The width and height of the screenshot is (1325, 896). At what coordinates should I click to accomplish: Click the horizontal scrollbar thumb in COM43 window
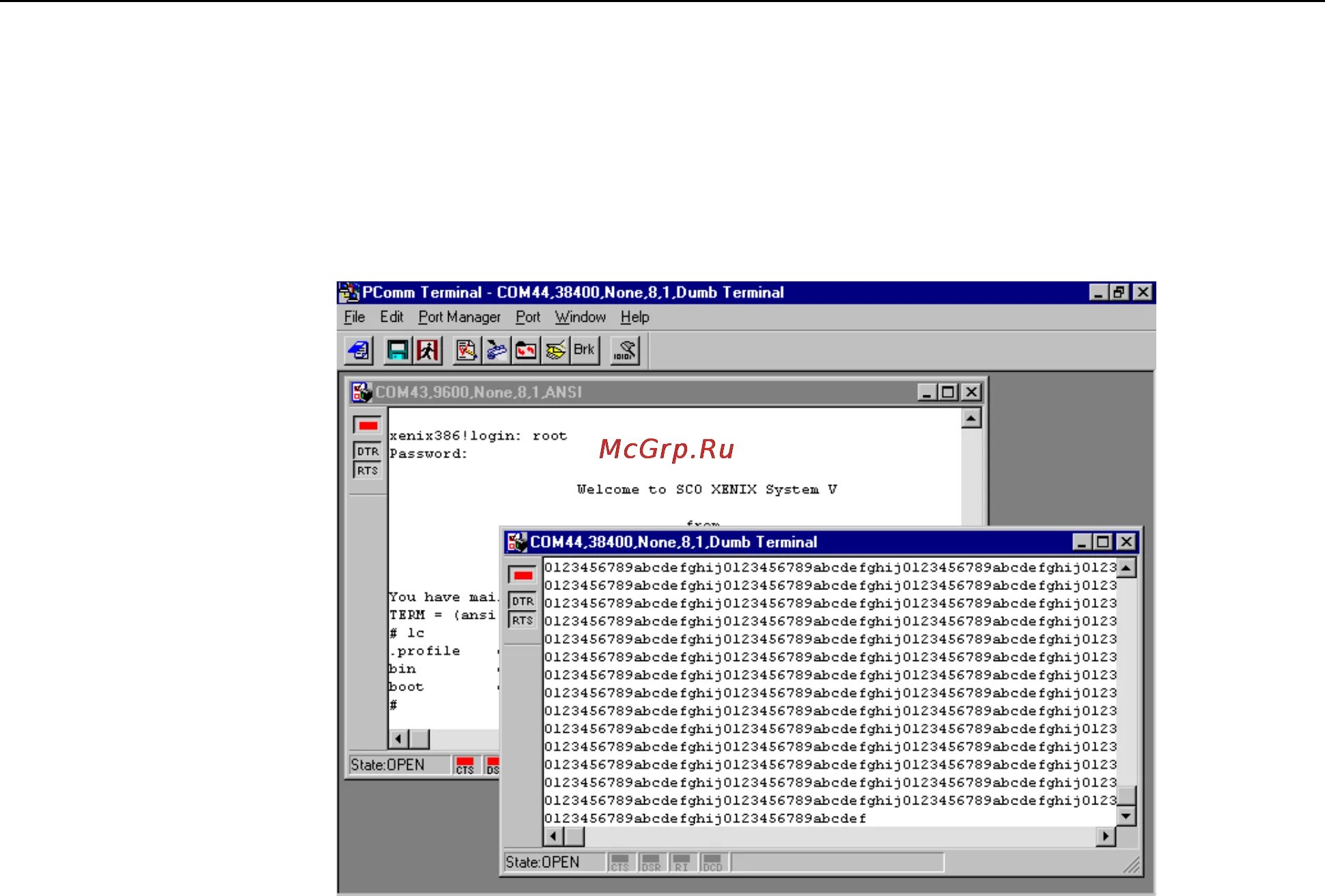pyautogui.click(x=419, y=738)
